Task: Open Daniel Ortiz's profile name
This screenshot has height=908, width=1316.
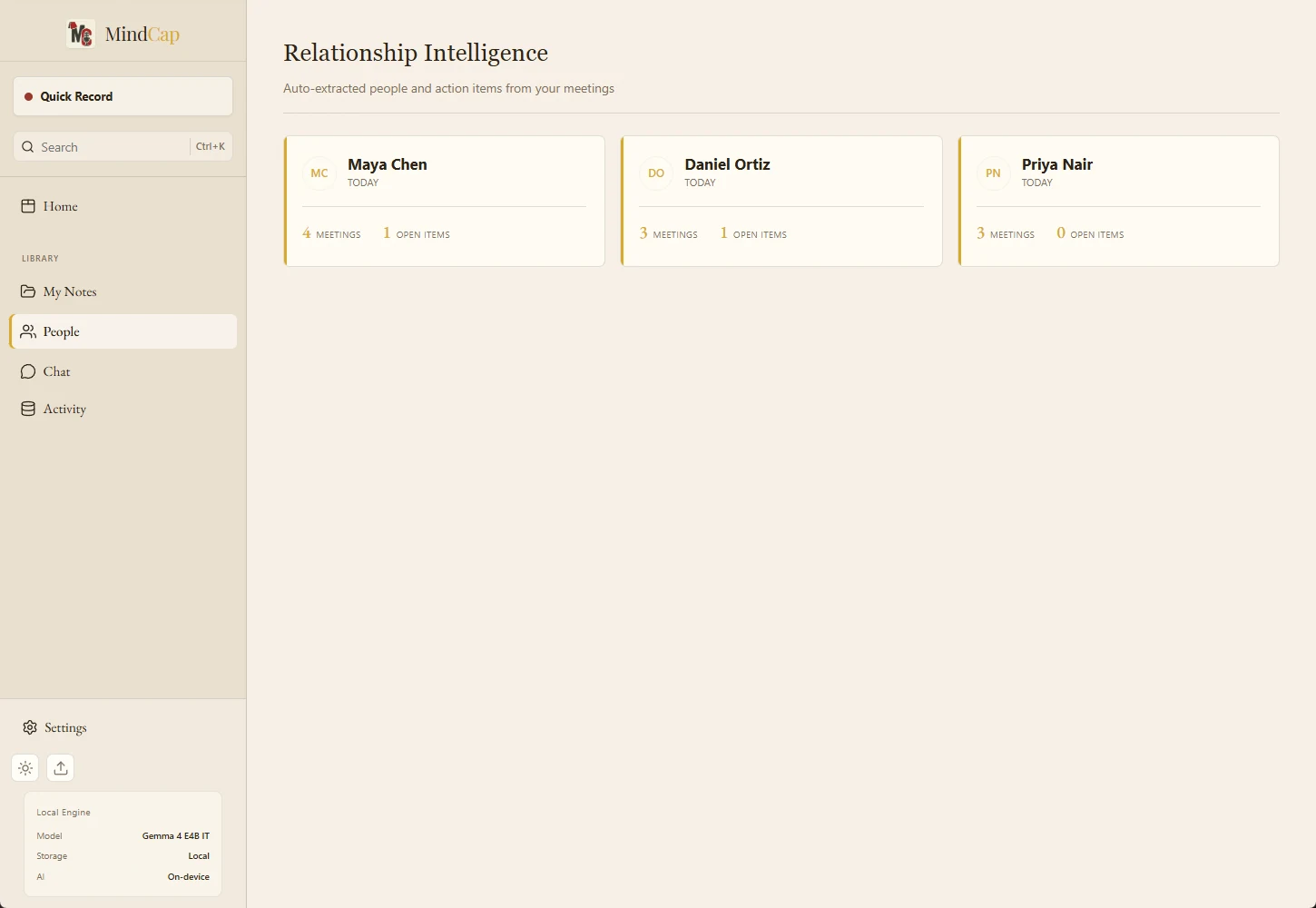Action: click(727, 164)
